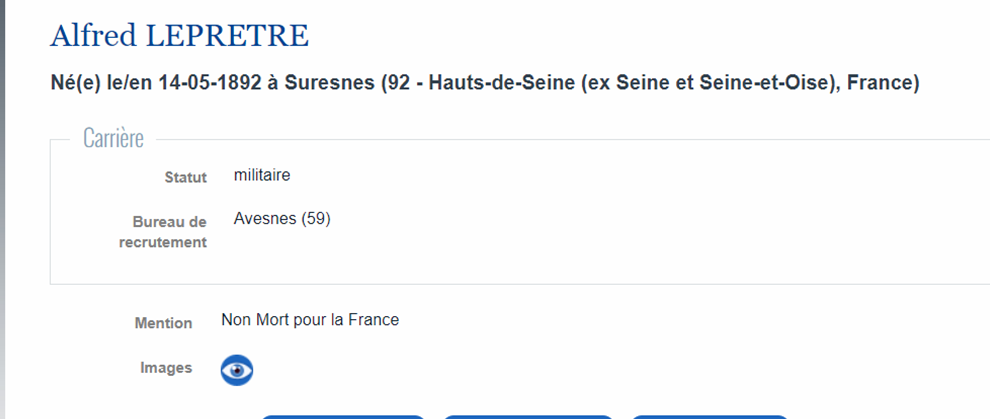Click the birth date 14-05-1892
The height and width of the screenshot is (419, 990).
(x=210, y=83)
